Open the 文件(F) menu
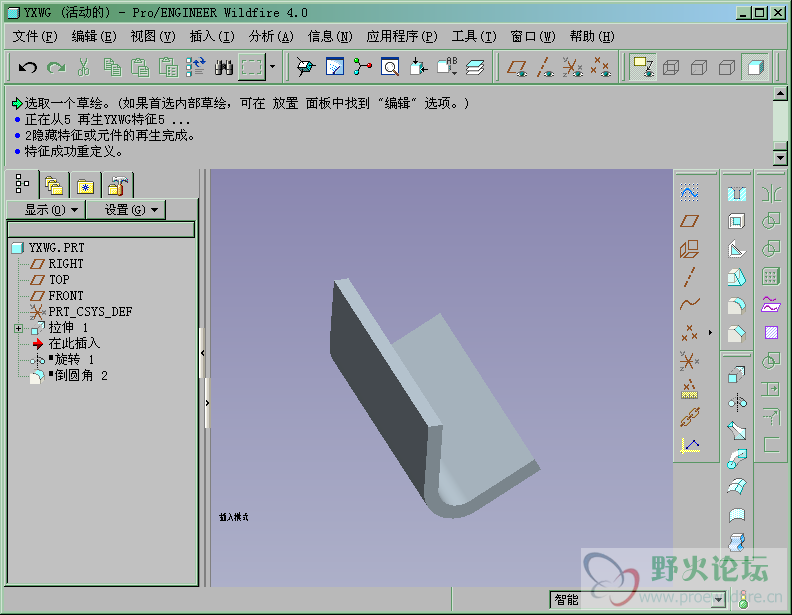Screen dimensions: 792x615 point(34,36)
